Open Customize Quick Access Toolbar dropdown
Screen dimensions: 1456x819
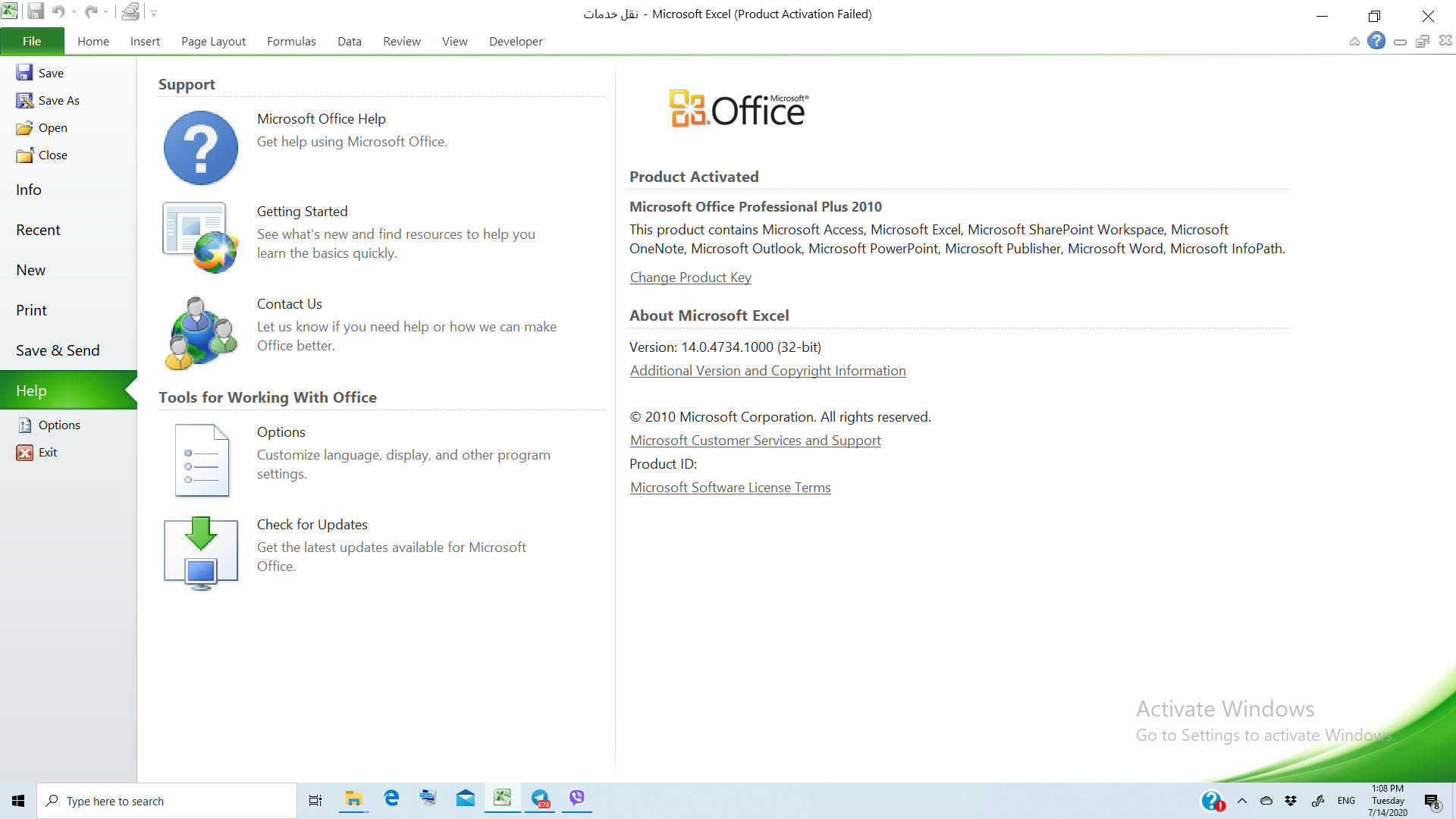click(x=153, y=13)
